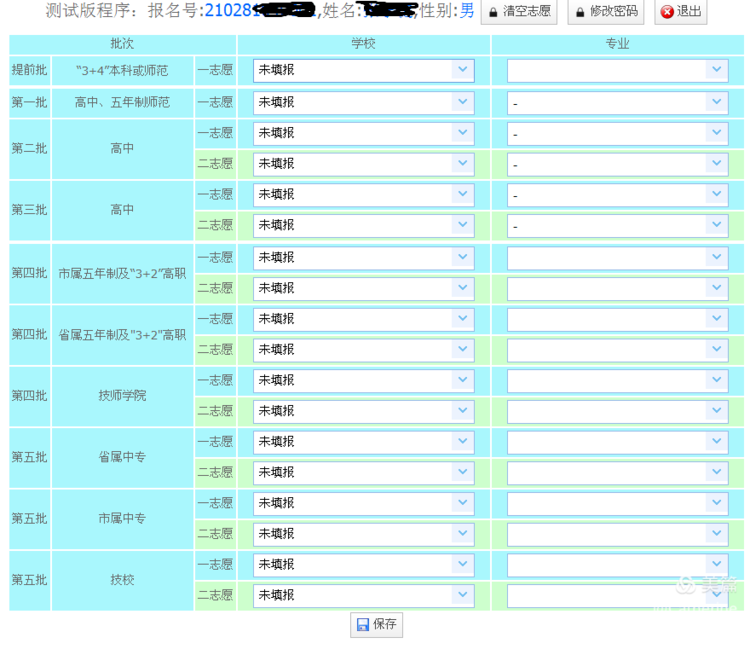Click the 清空志愿 (clear choices) button

(519, 11)
